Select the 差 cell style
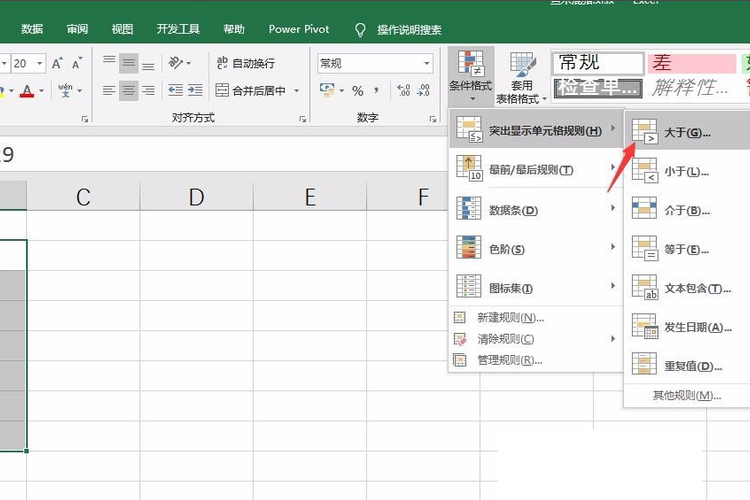 point(692,63)
